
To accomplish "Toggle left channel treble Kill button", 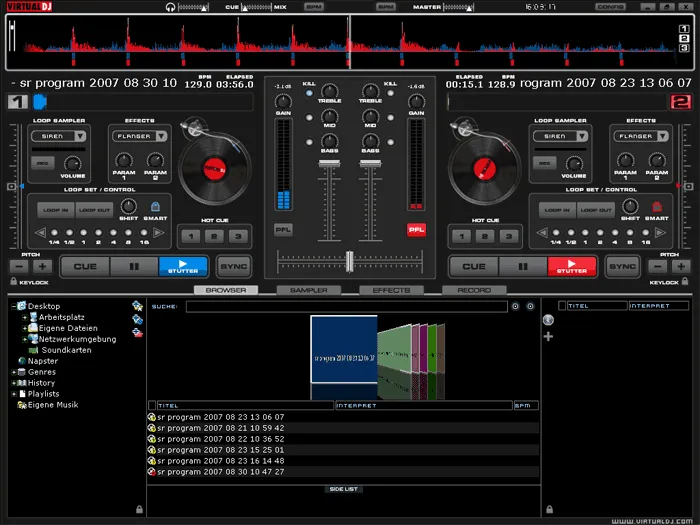I will 309,93.
